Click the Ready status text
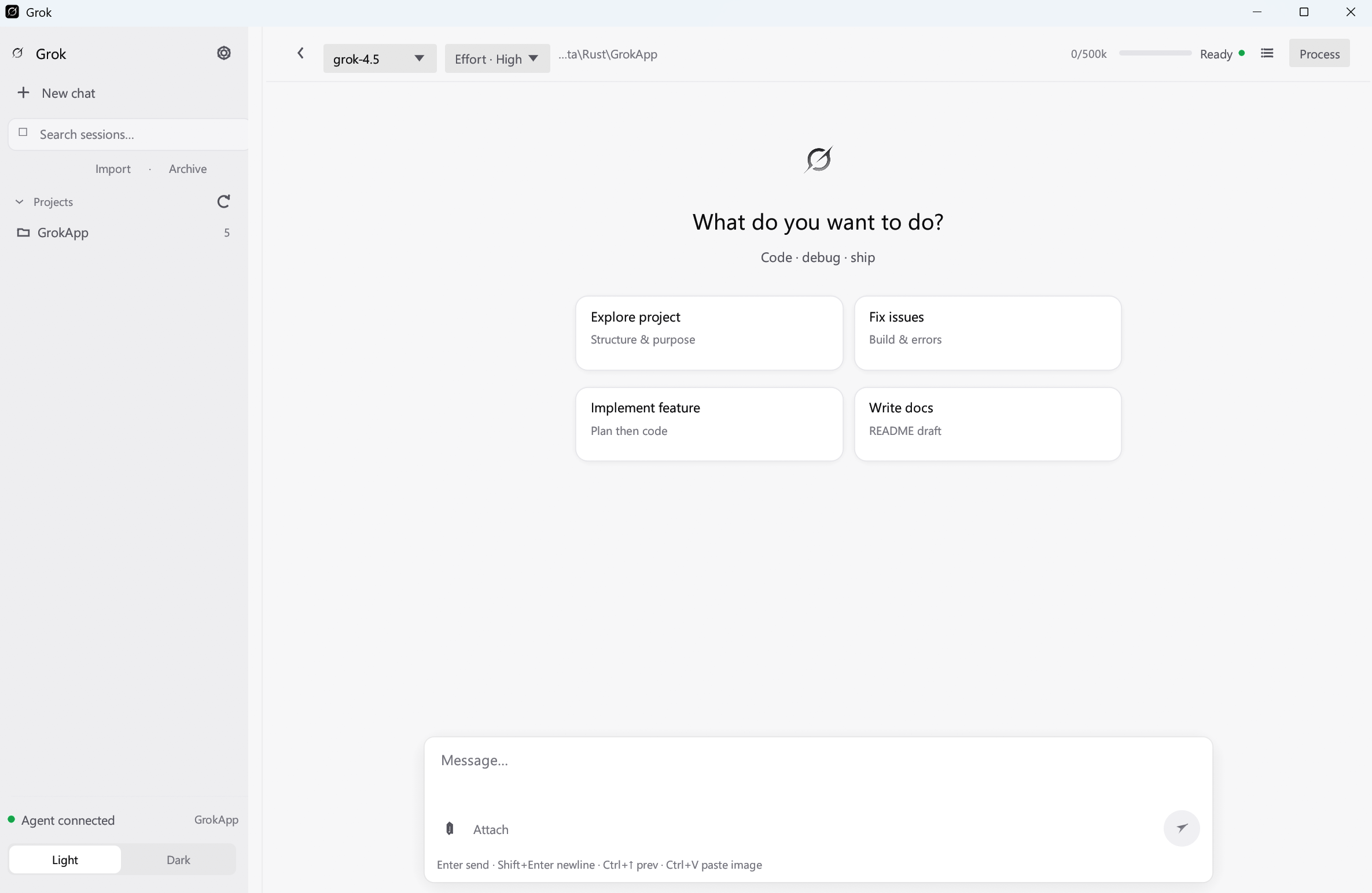The image size is (1372, 893). click(1216, 54)
